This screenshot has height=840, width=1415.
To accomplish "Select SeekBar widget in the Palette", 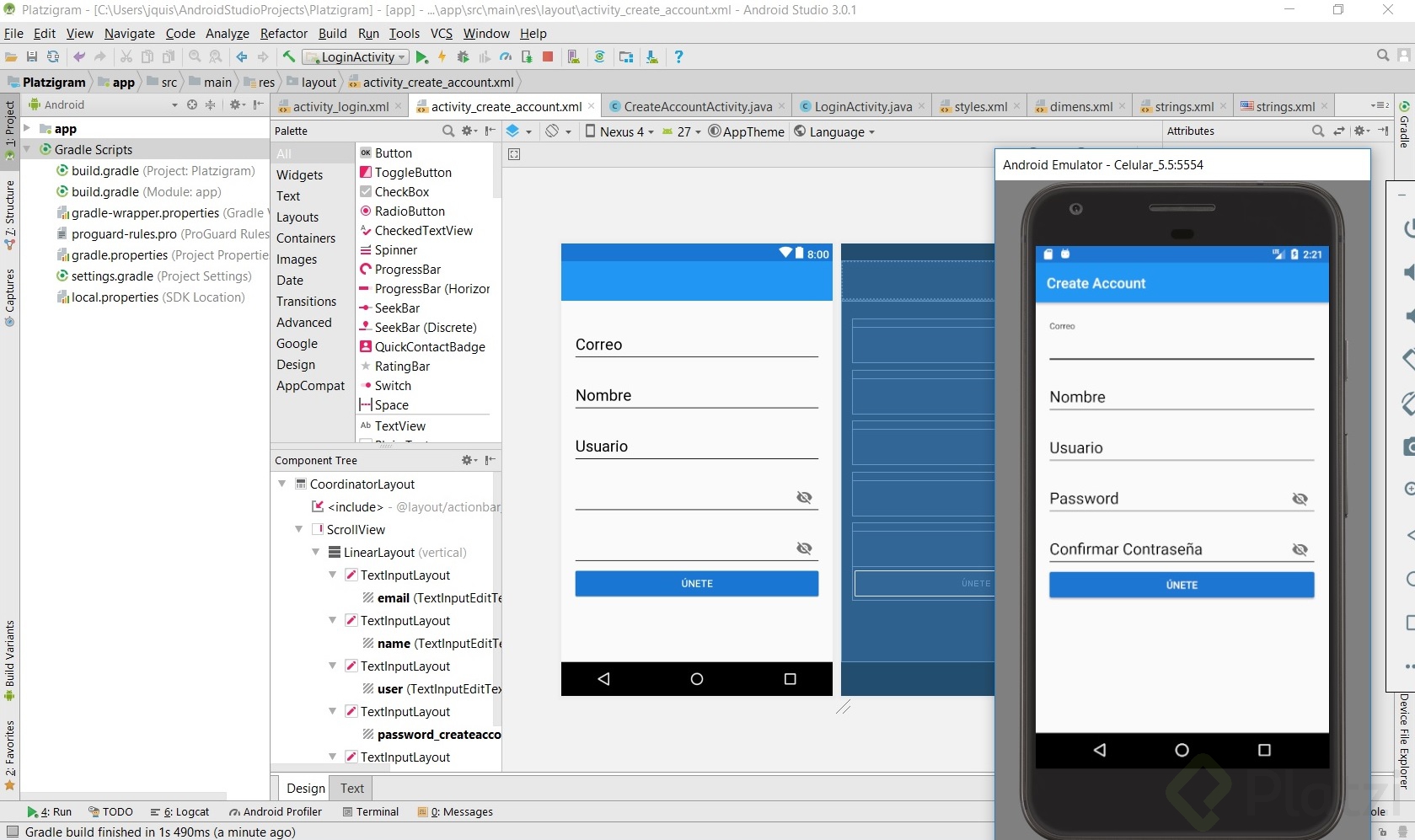I will (x=397, y=308).
